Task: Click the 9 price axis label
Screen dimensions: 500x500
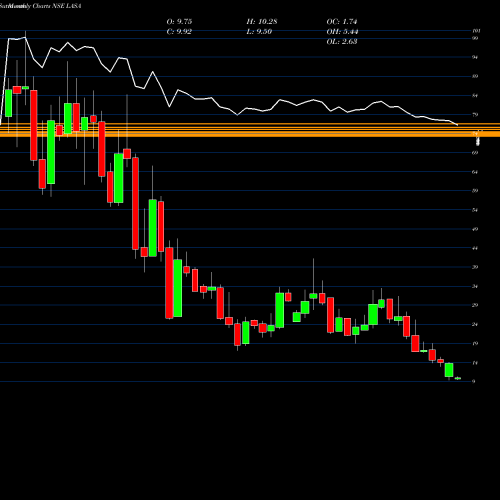Action: click(474, 381)
